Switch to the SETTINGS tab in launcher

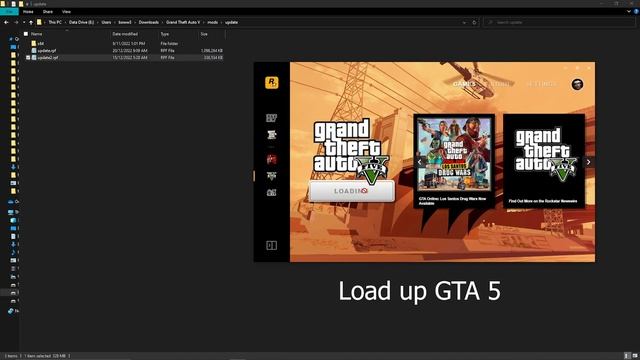pos(541,84)
